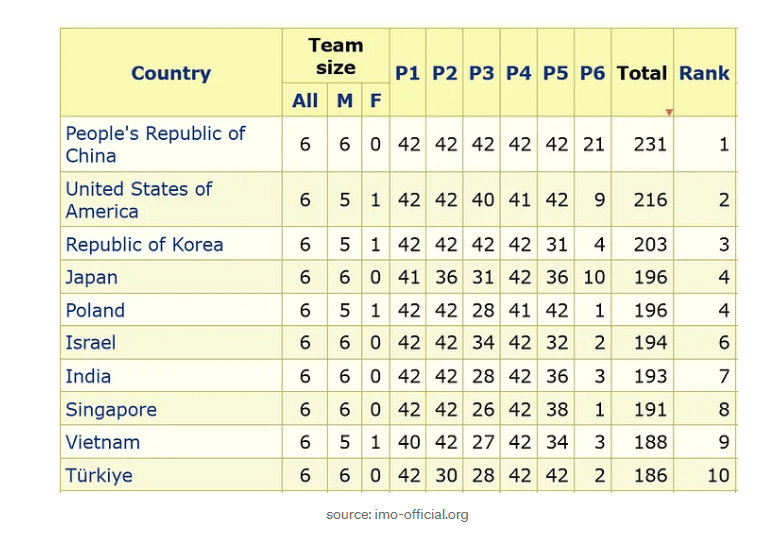Click the red sort arrow under Total

(x=669, y=113)
